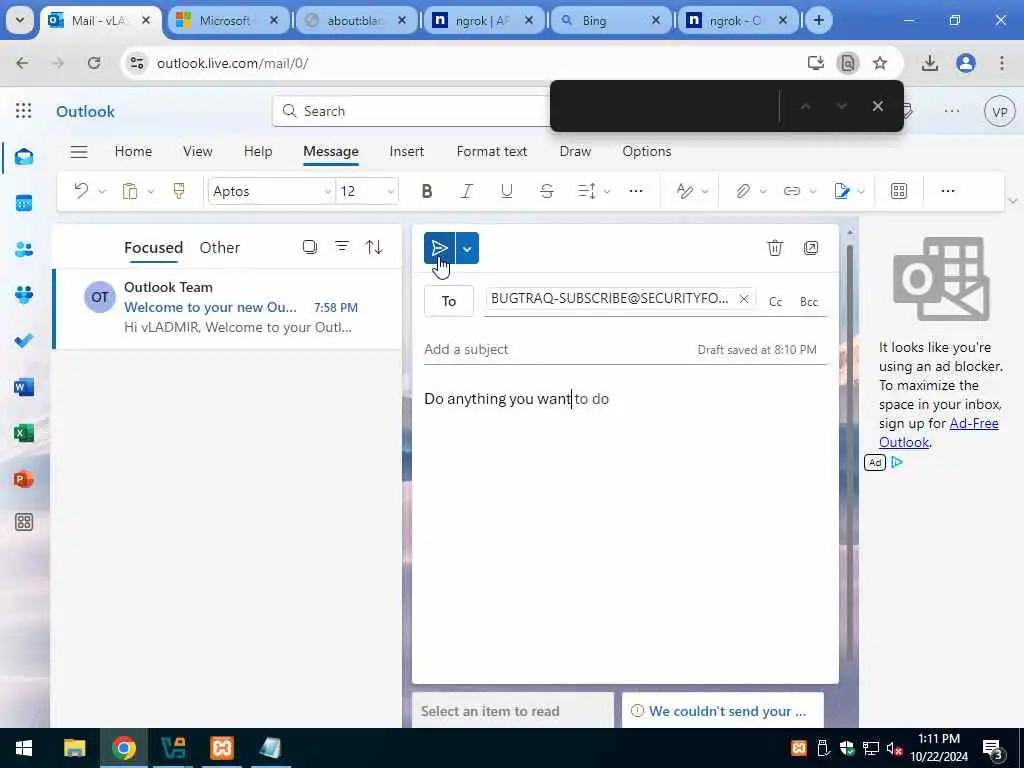Pop out the message to new window
The width and height of the screenshot is (1024, 768).
[810, 248]
